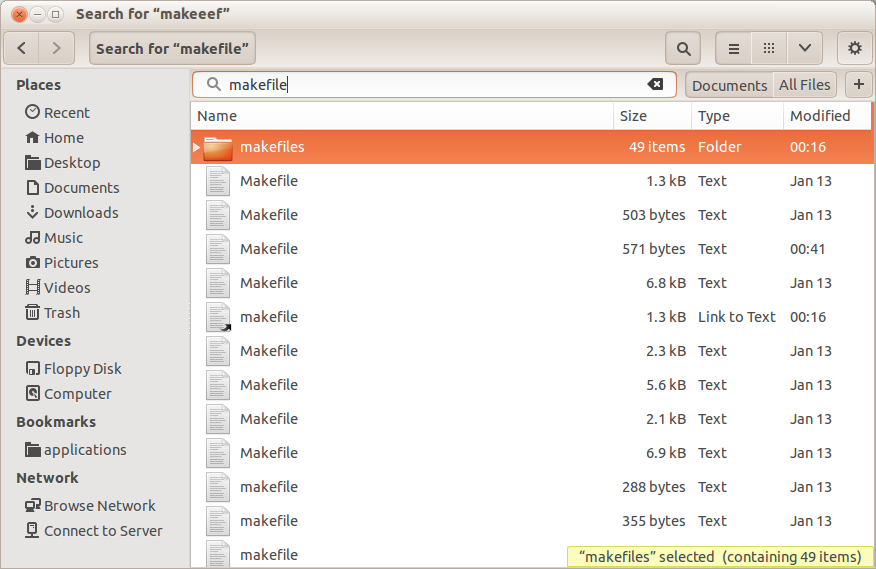Switch to list view
Image resolution: width=876 pixels, height=569 pixels.
(733, 48)
